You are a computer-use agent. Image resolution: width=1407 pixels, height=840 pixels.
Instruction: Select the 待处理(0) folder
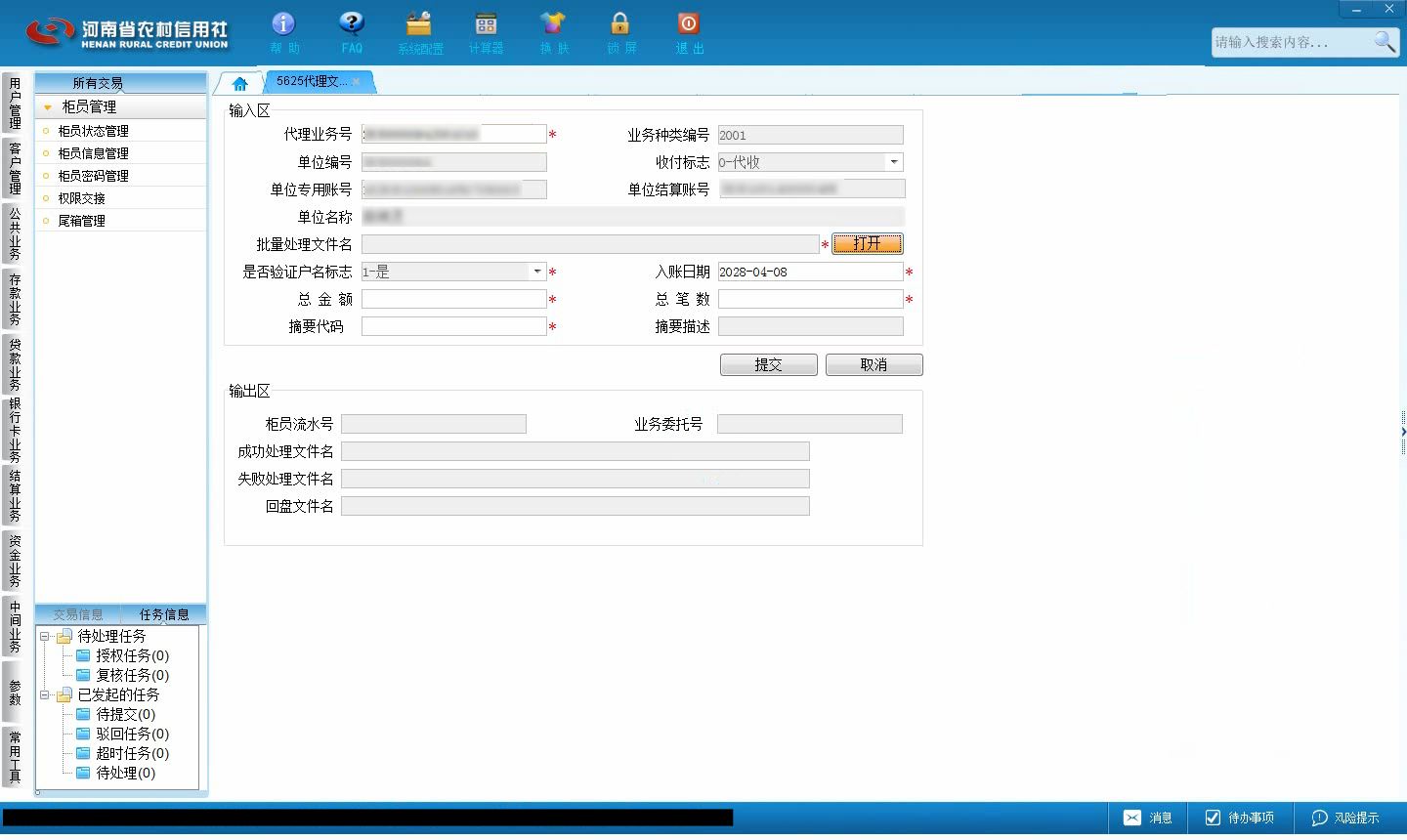point(115,773)
